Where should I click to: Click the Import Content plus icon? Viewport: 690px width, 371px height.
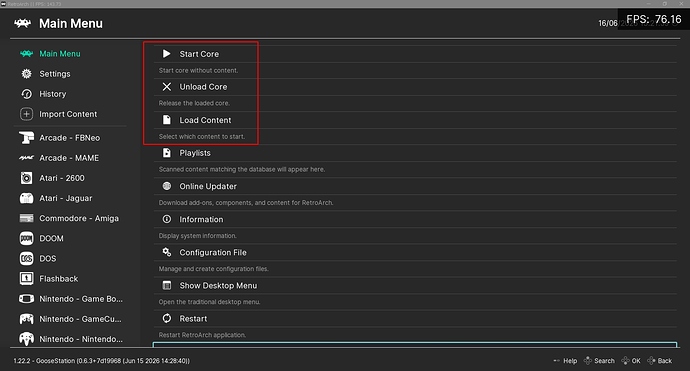[26, 114]
